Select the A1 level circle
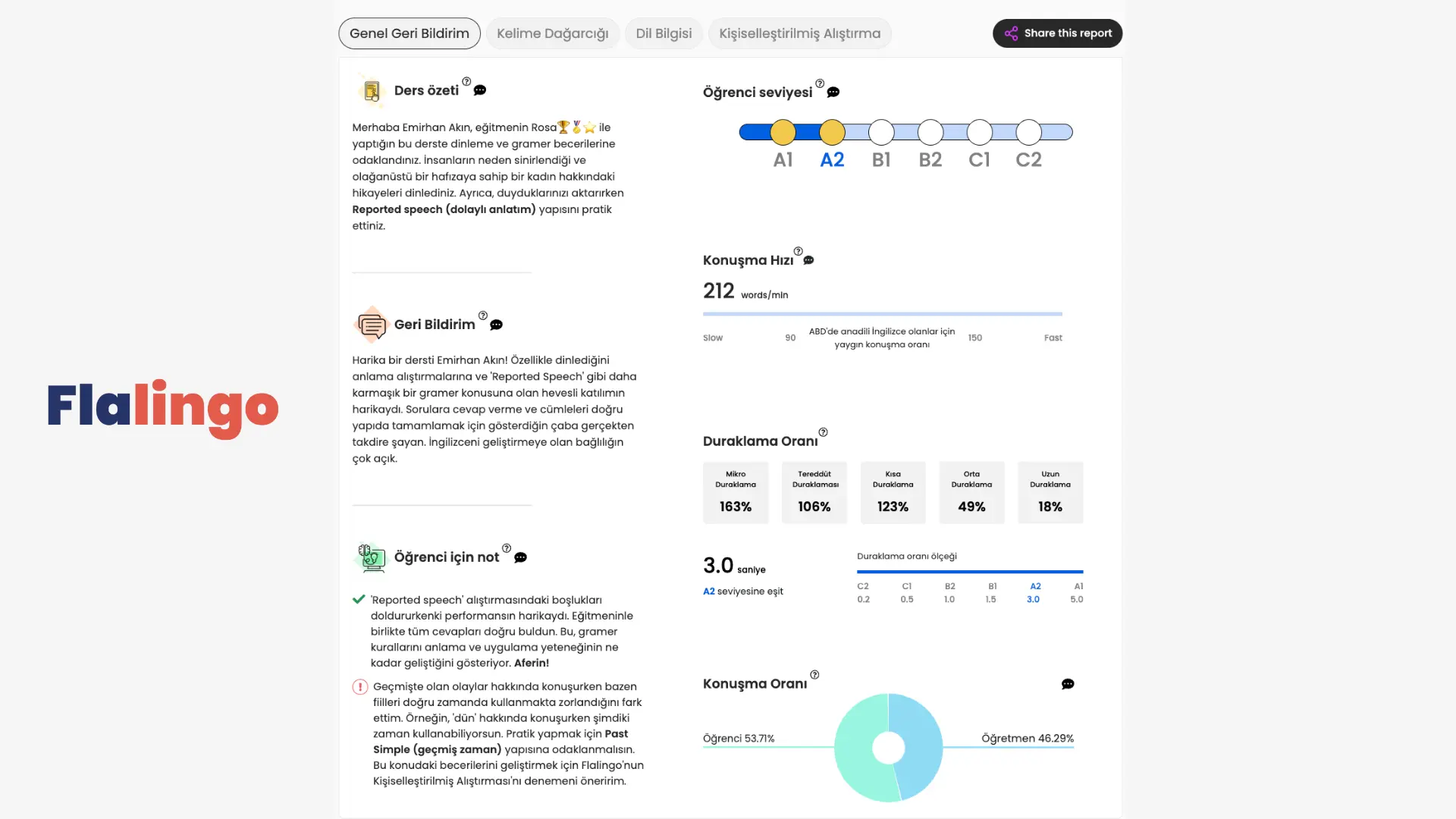Viewport: 1456px width, 819px height. click(x=783, y=132)
